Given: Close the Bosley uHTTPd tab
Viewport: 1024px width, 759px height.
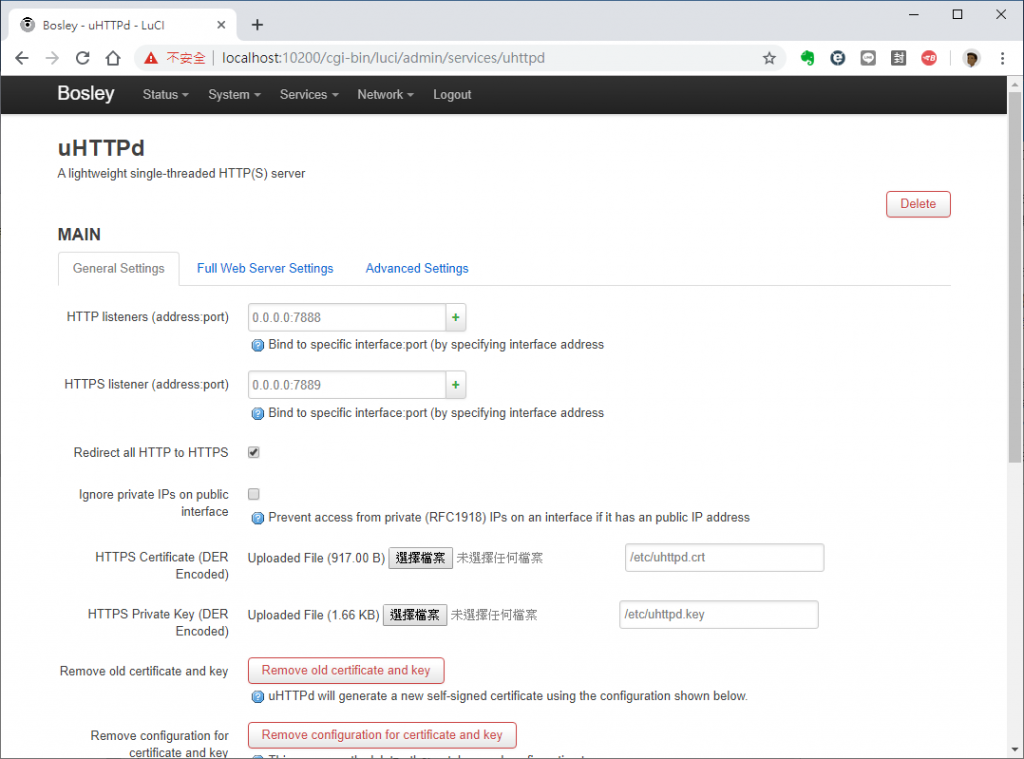Looking at the screenshot, I should click(x=221, y=25).
